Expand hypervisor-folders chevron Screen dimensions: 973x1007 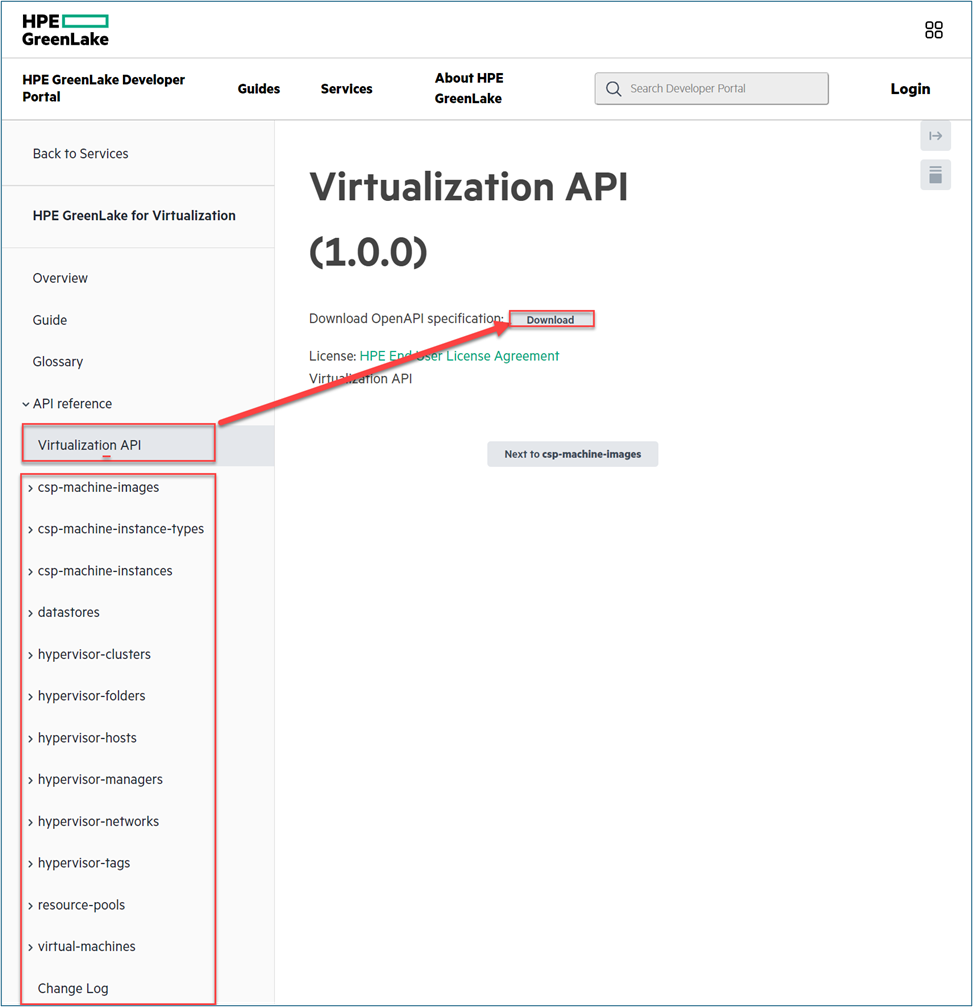[30, 697]
